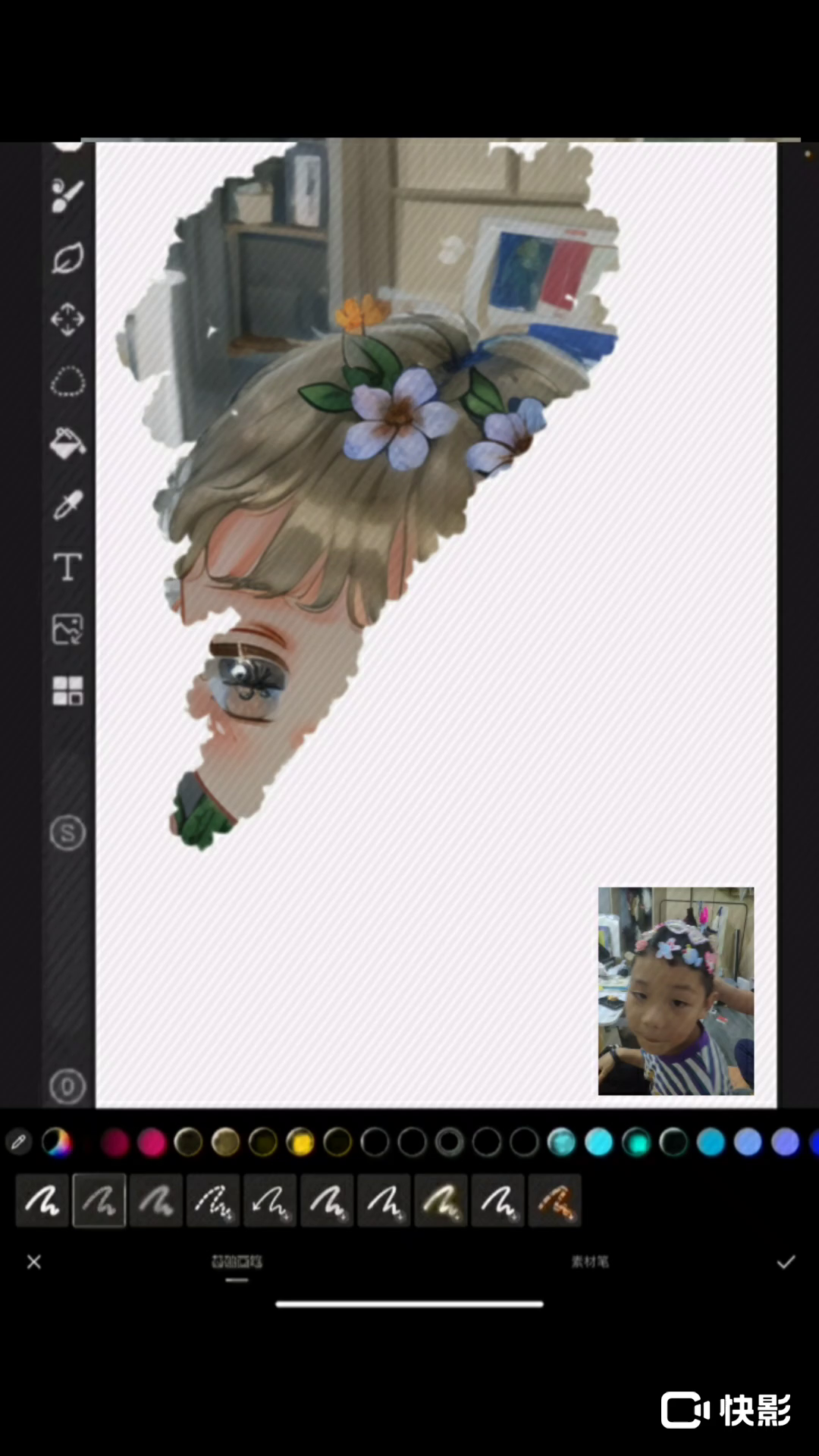
Task: Choose the yellow color swatch
Action: pos(300,1142)
